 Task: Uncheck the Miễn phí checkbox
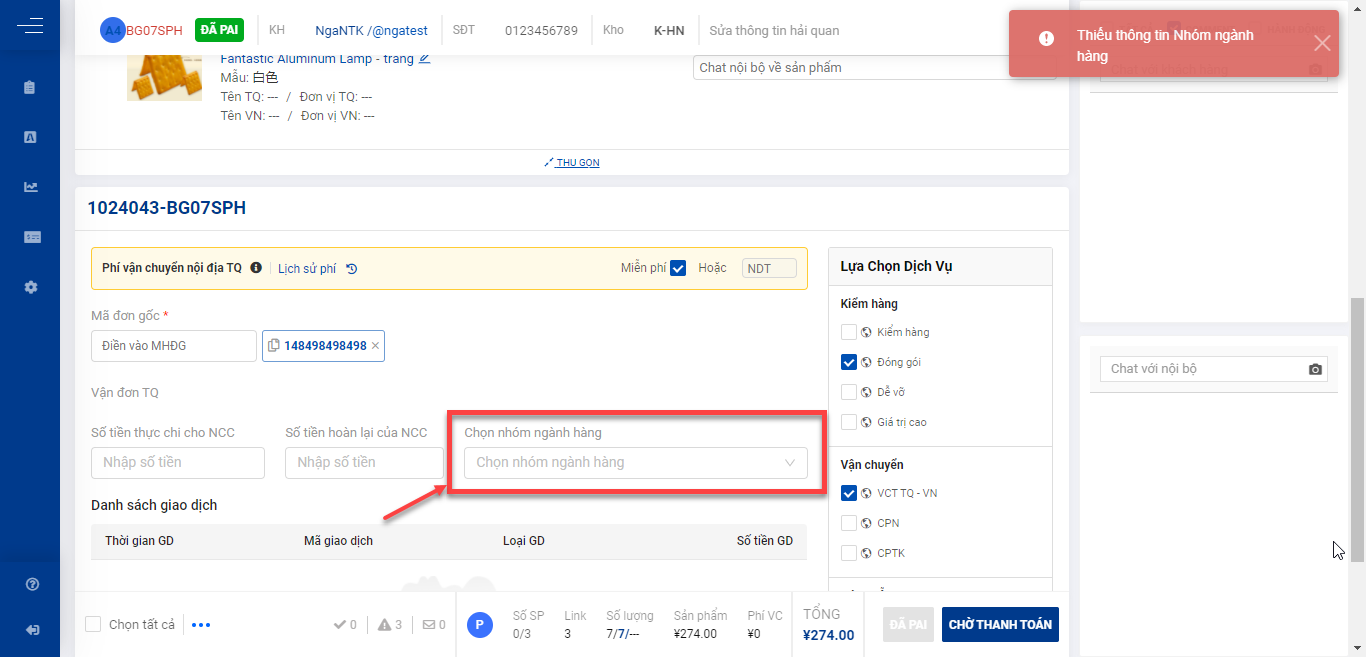(678, 268)
